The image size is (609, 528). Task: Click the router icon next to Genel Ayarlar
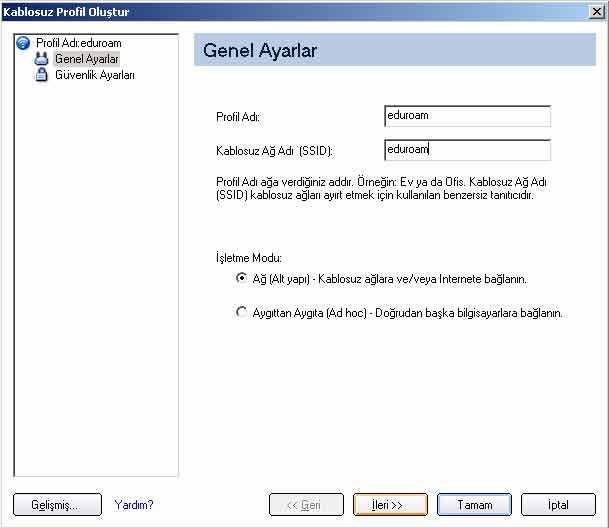(41, 58)
